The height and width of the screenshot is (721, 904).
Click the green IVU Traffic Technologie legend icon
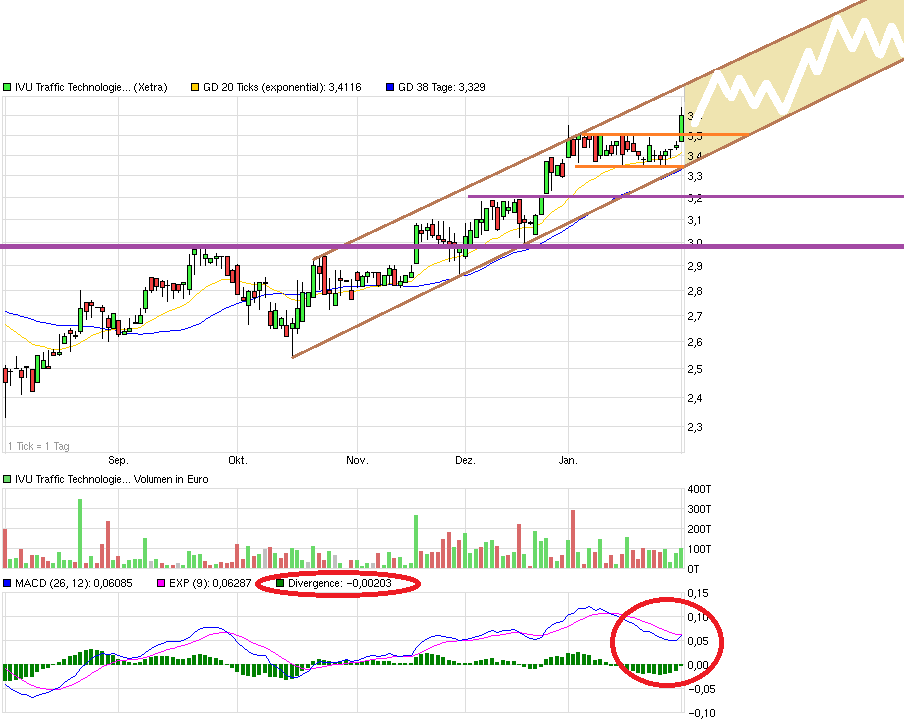[x=8, y=87]
